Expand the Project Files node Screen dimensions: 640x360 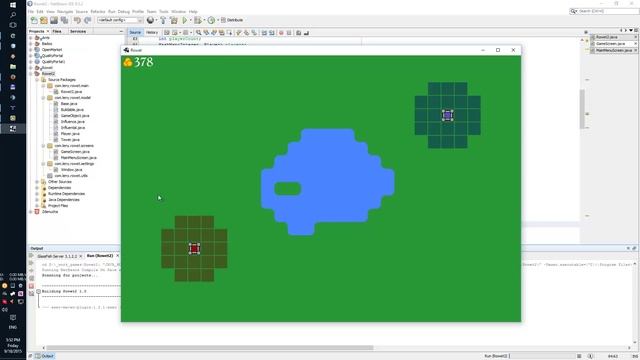pyautogui.click(x=37, y=206)
